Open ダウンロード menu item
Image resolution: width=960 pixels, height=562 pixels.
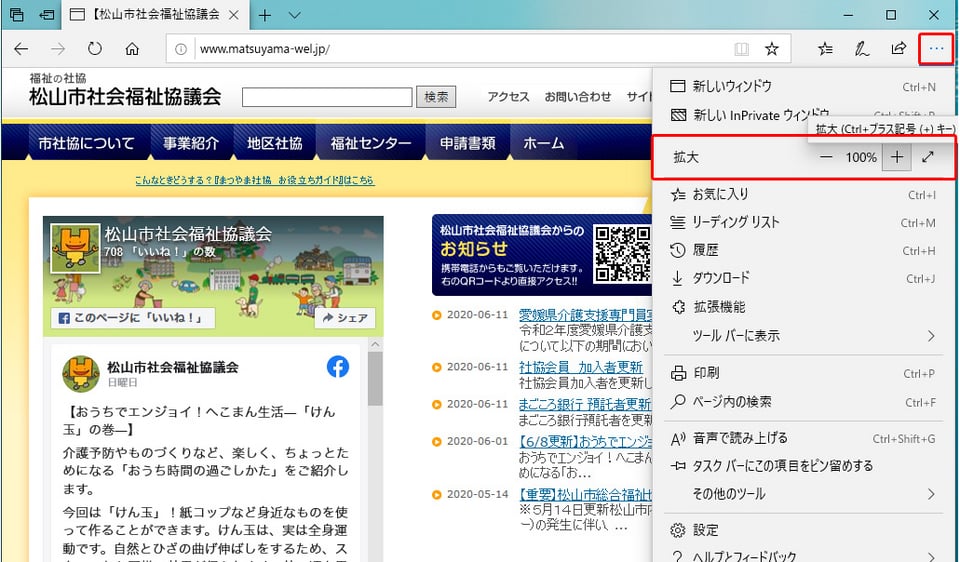[x=803, y=279]
